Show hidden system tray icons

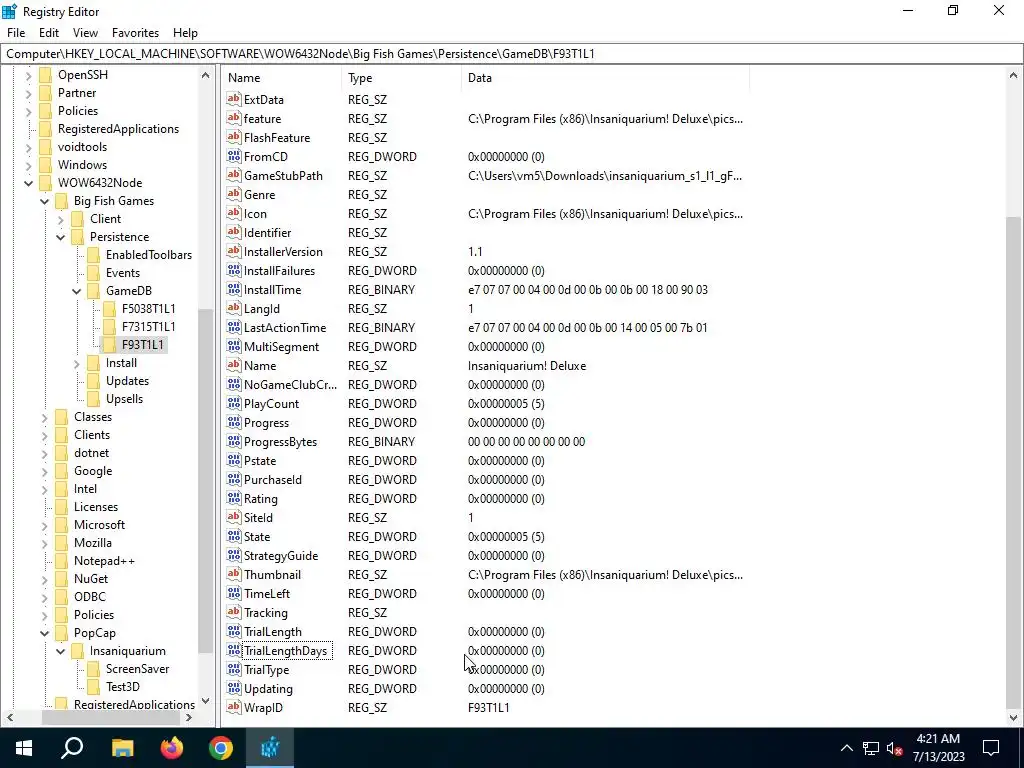(846, 748)
